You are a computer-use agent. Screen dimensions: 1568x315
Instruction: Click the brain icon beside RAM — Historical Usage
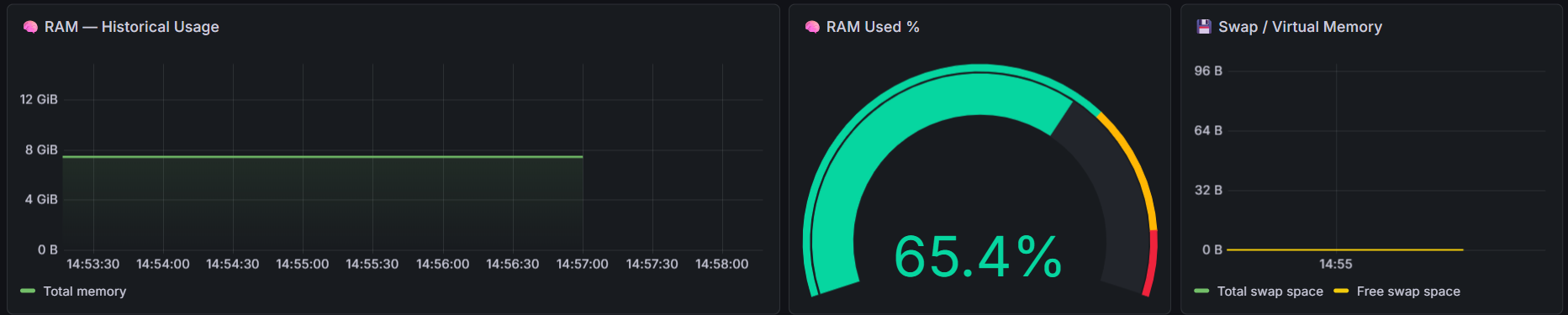[30, 27]
